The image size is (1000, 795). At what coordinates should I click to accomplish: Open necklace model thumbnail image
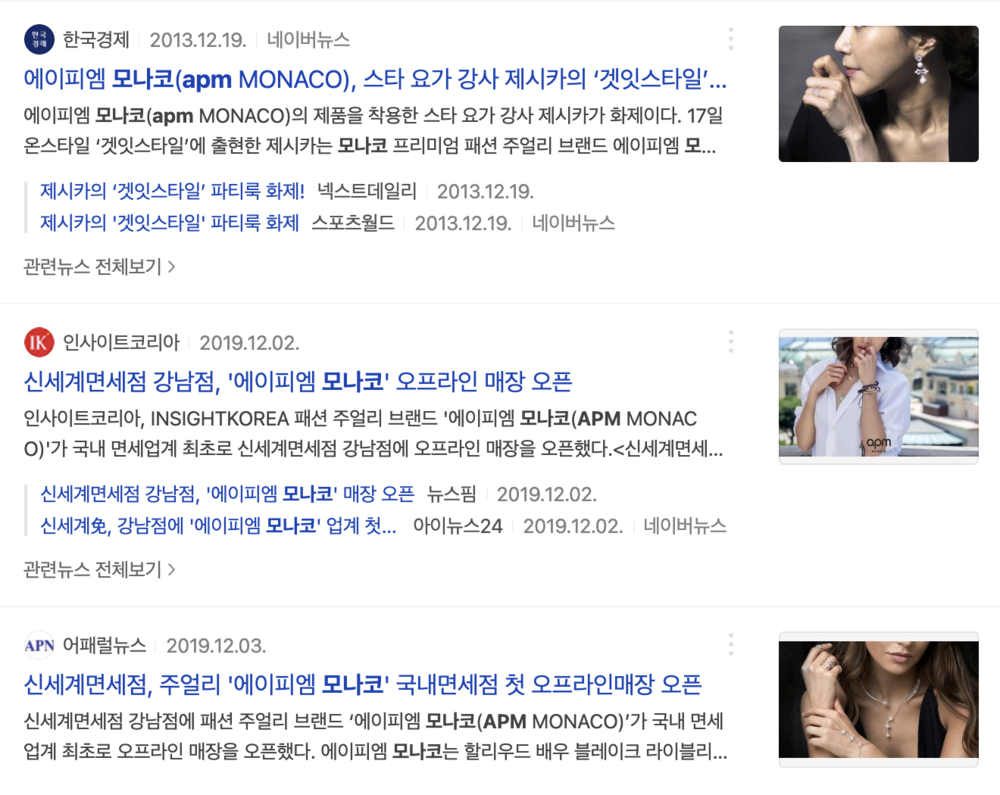878,699
